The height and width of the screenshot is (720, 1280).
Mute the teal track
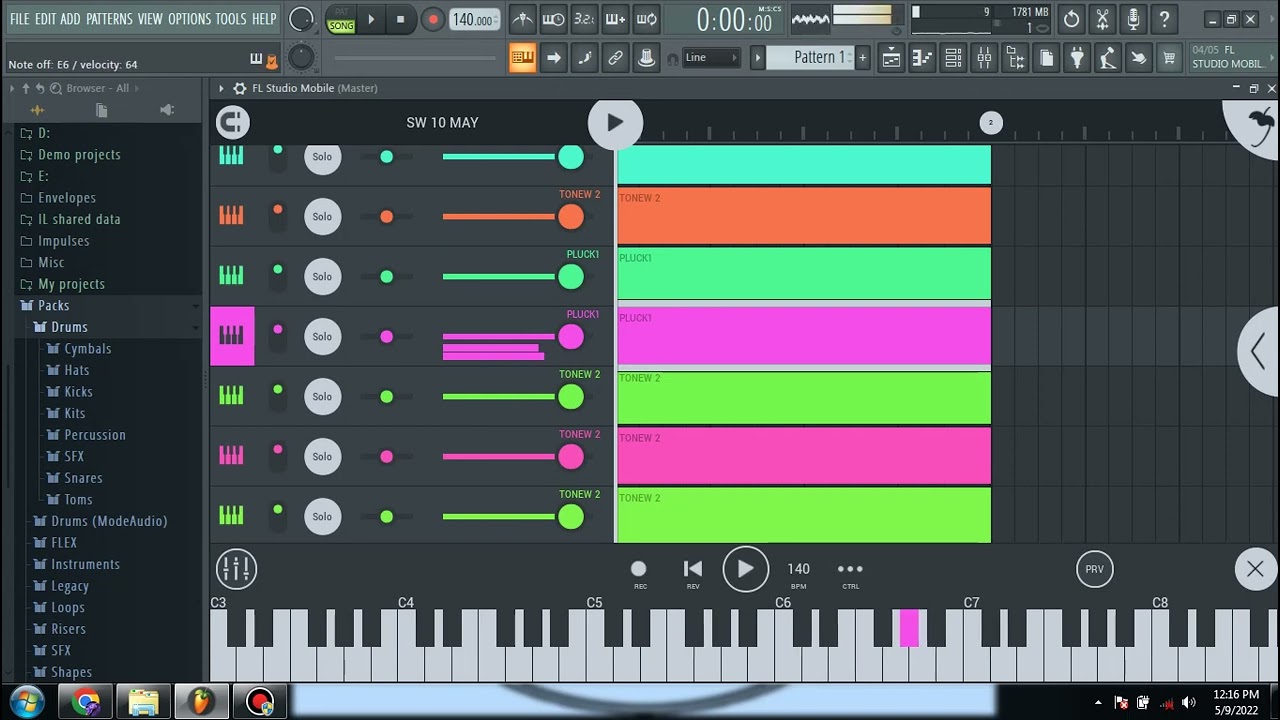coord(278,156)
